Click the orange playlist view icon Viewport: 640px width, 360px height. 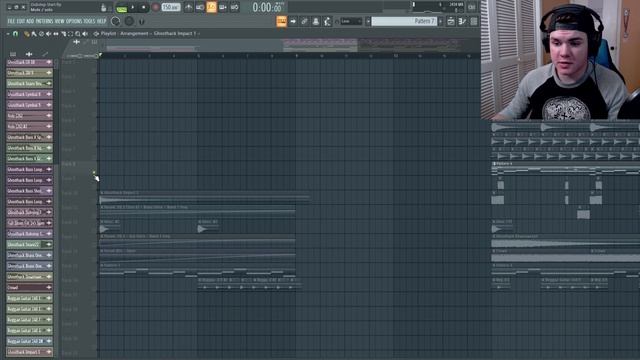click(x=282, y=21)
